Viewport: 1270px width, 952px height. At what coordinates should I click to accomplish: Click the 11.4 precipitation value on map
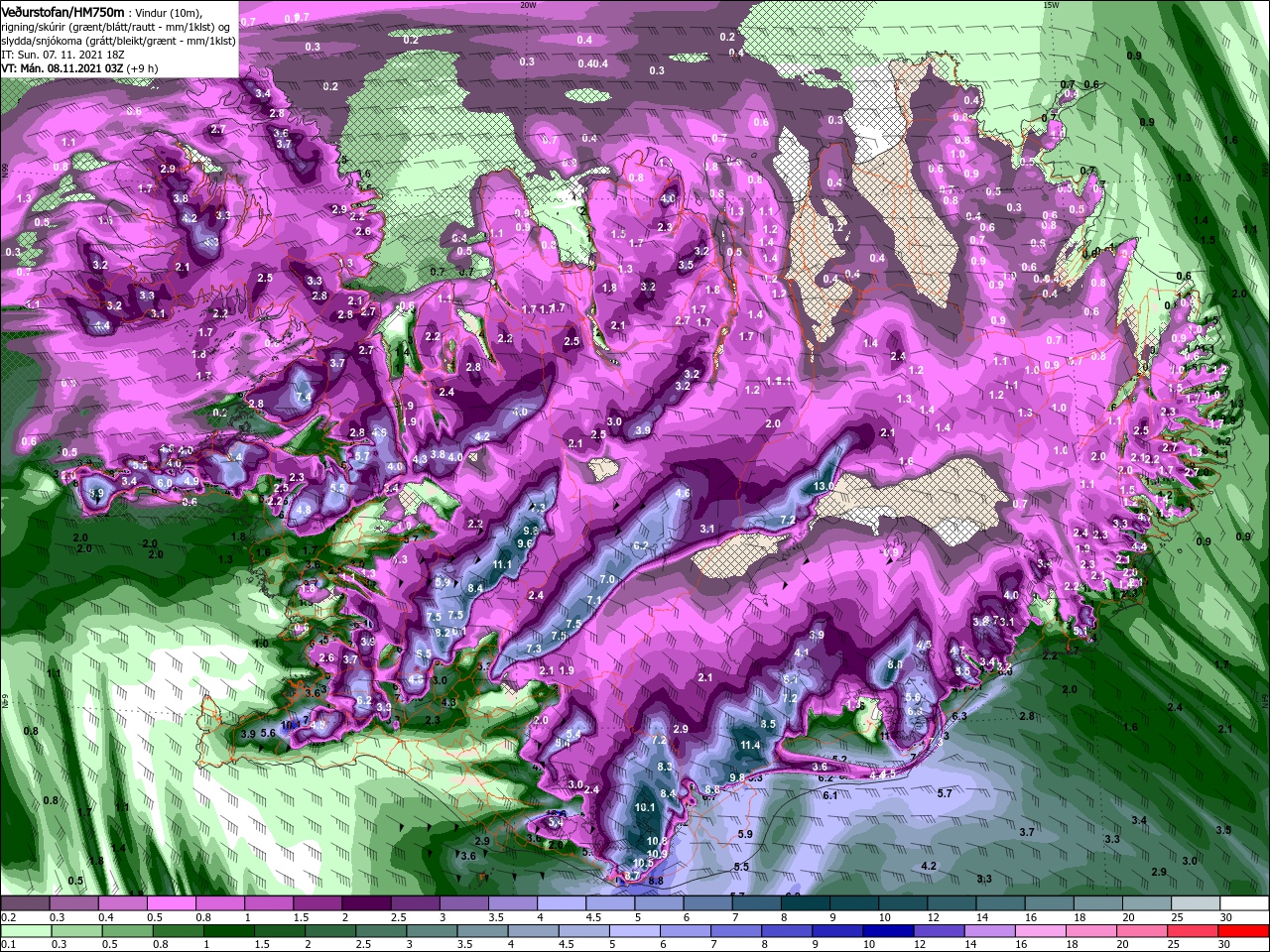pyautogui.click(x=750, y=745)
